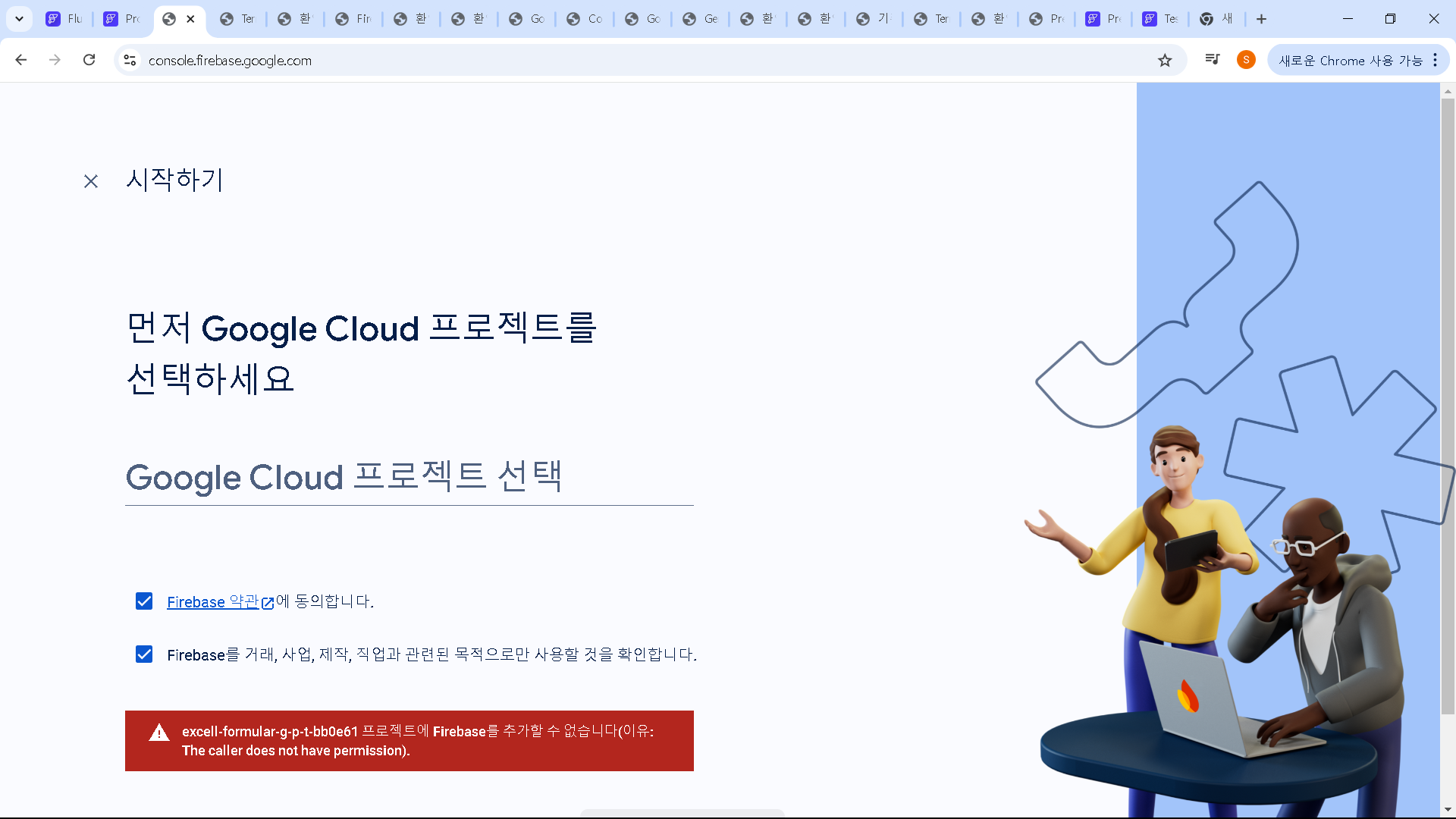Uncheck the business purpose confirmation checkbox

144,654
